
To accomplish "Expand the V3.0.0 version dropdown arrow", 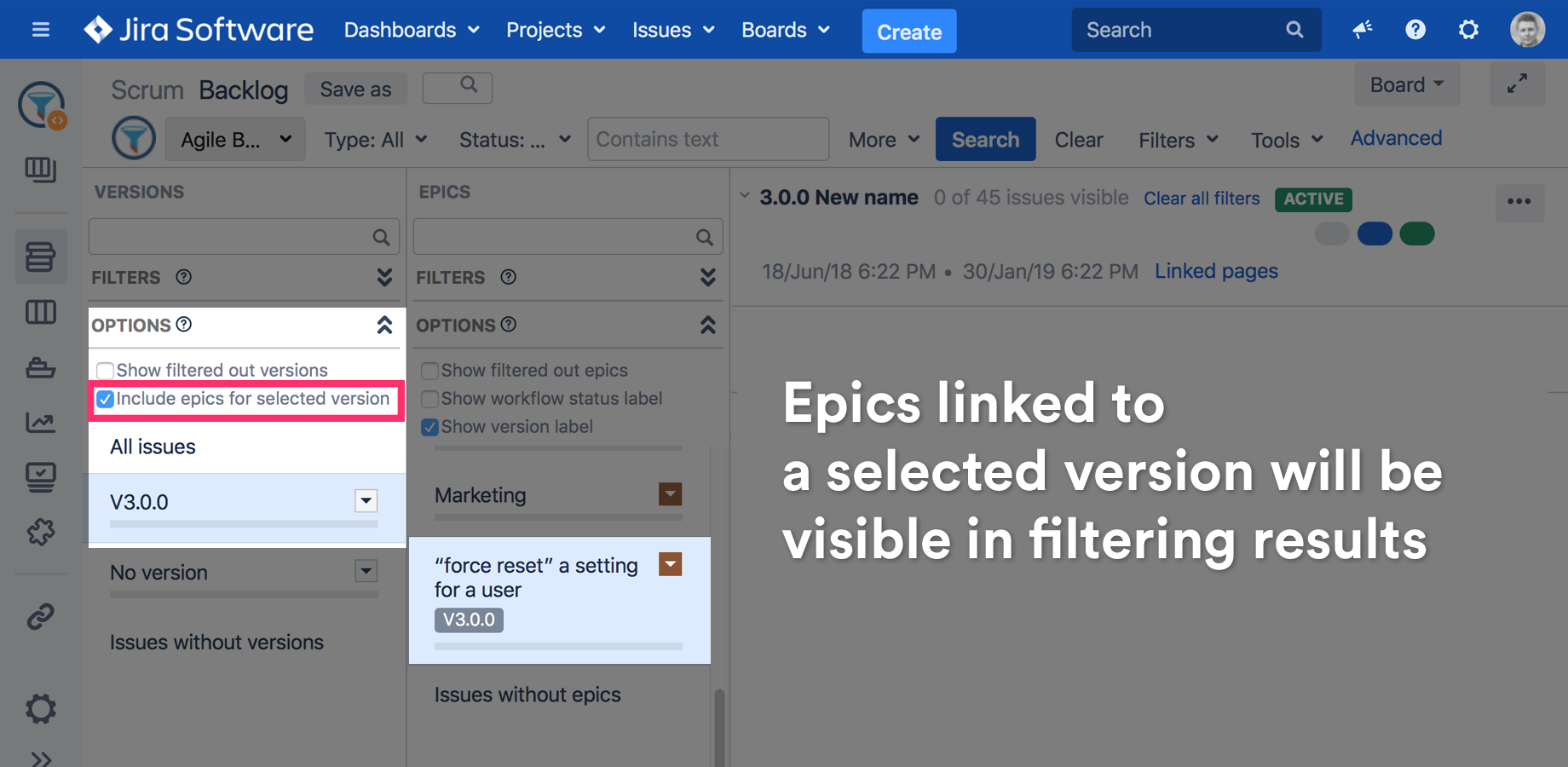I will [366, 501].
